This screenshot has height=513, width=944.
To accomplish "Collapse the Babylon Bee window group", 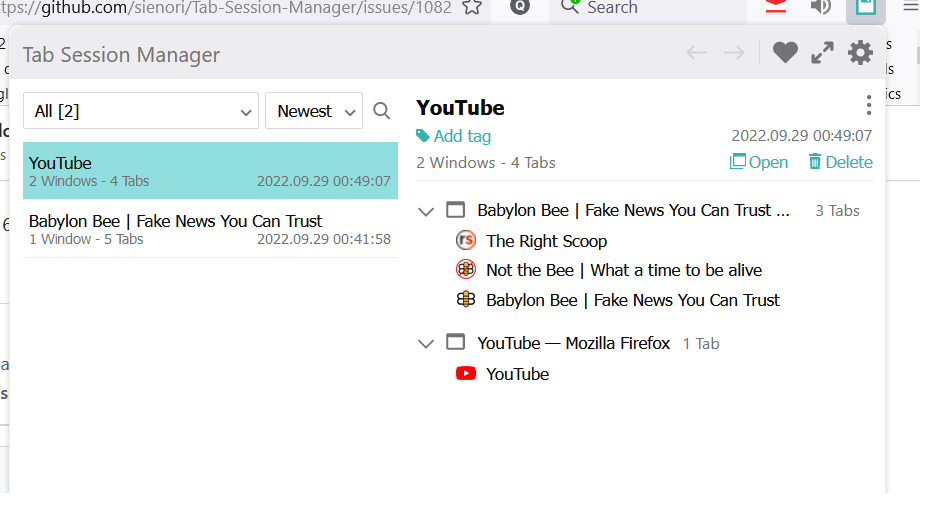I will point(426,211).
